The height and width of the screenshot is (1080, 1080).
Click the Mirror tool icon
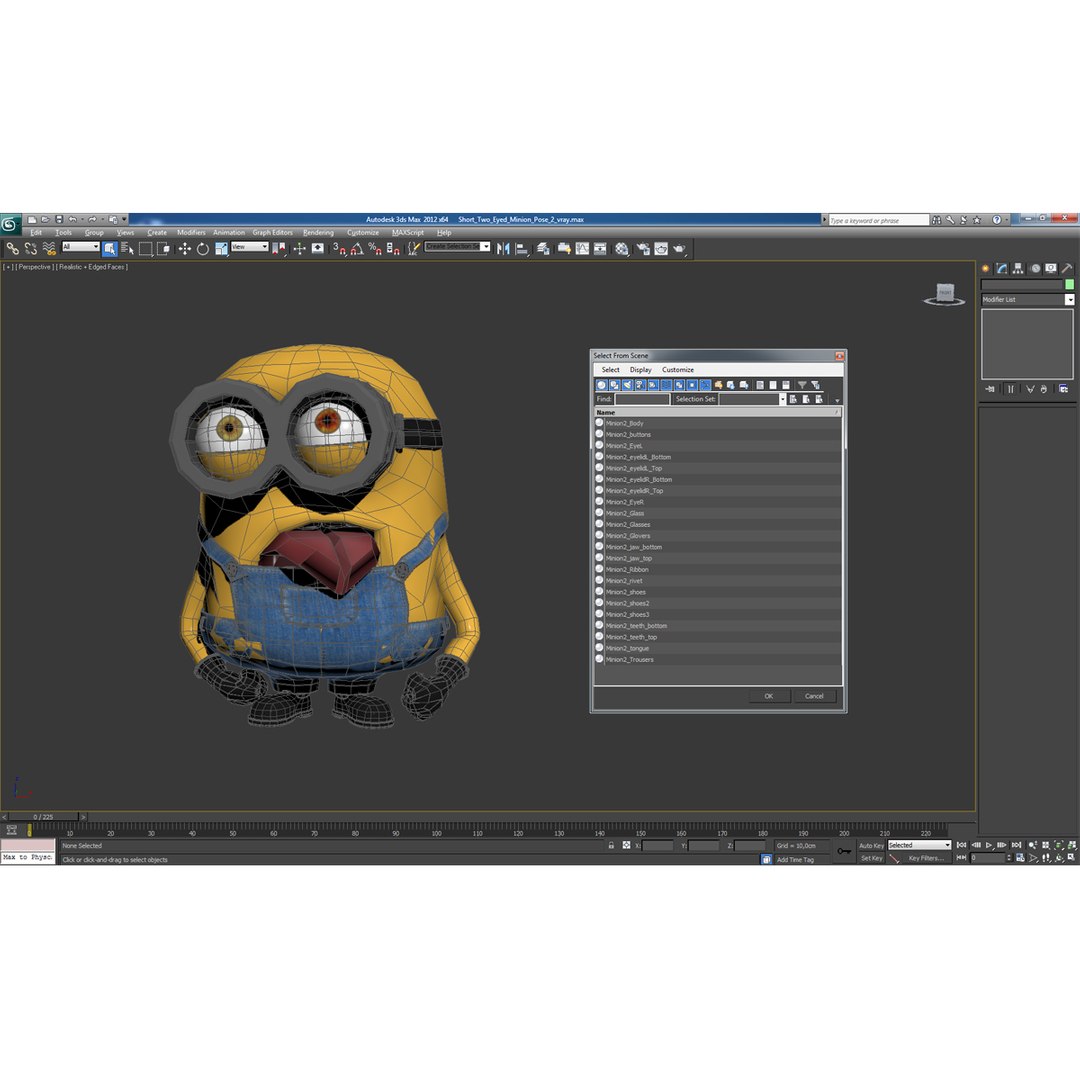pos(503,249)
